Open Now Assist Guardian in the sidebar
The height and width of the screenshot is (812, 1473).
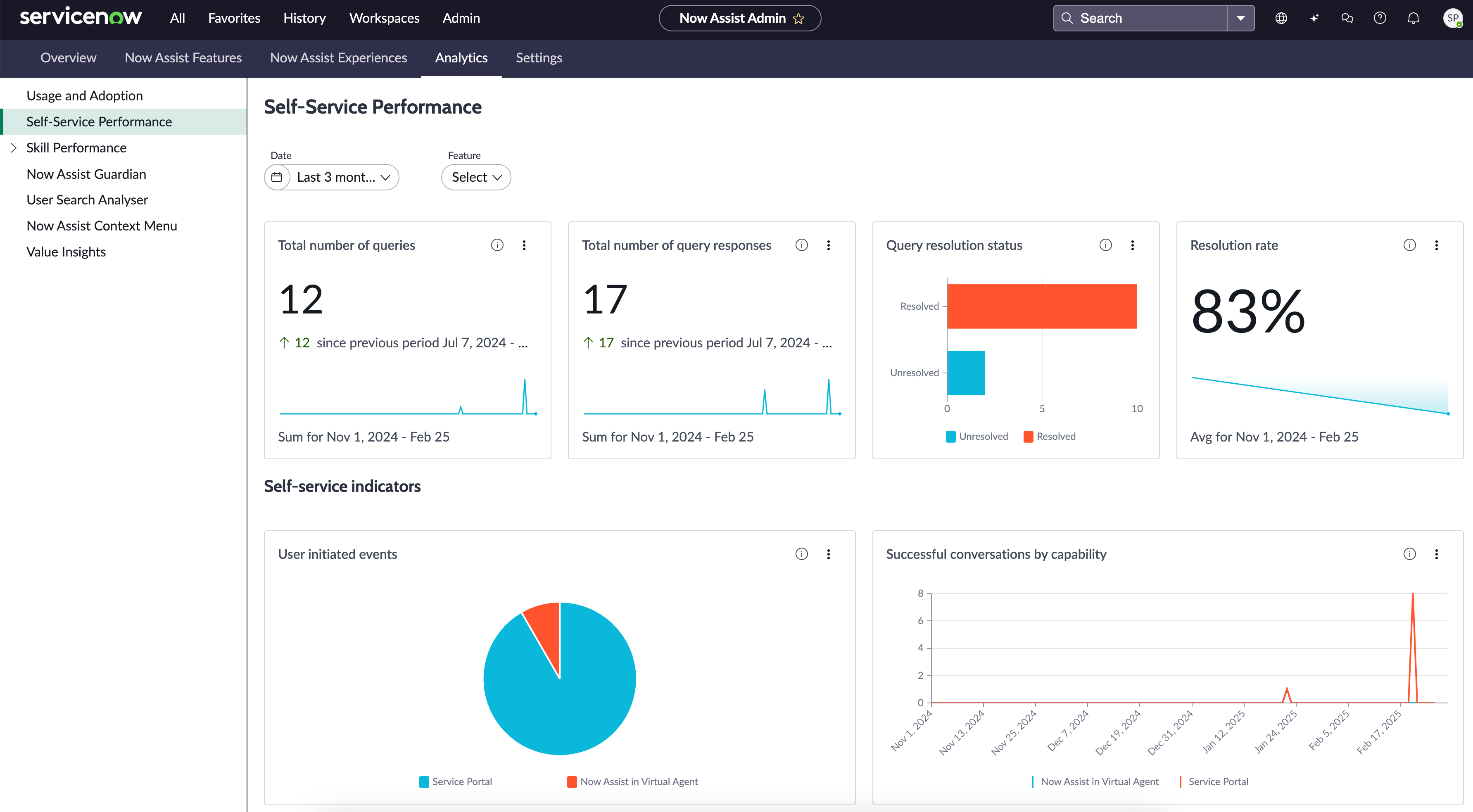[x=86, y=174]
